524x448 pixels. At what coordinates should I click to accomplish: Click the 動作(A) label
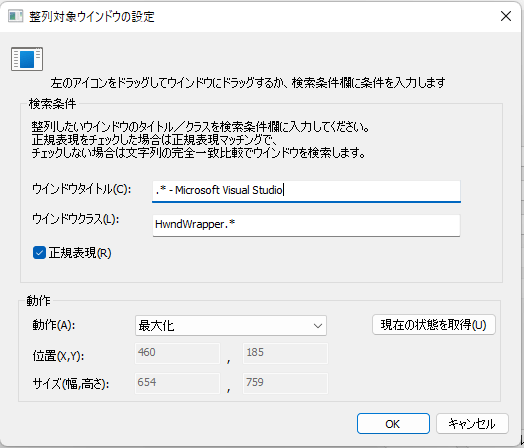[x=54, y=325]
